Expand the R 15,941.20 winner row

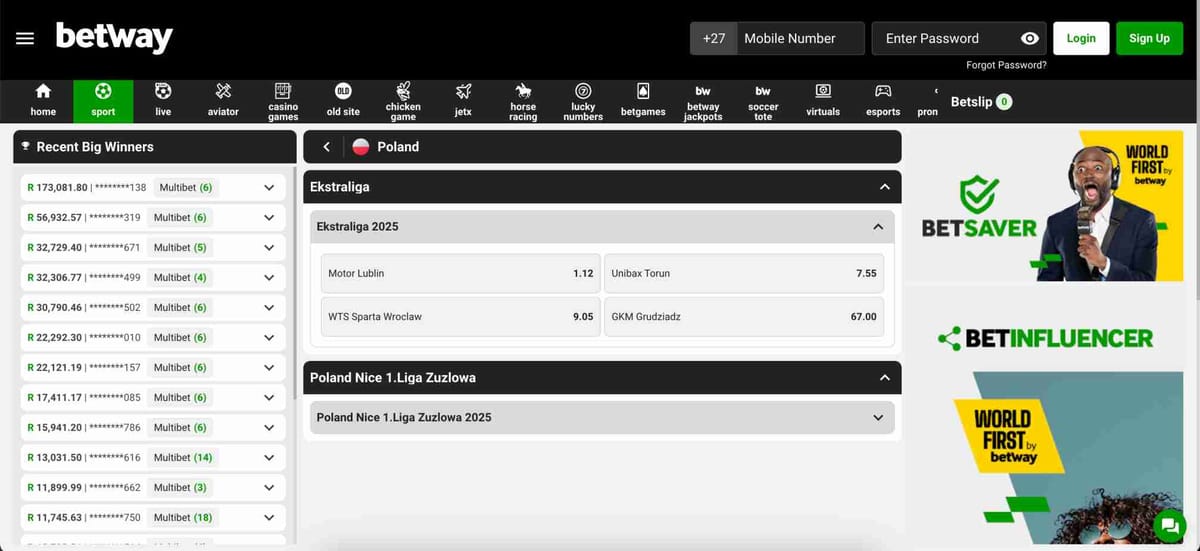point(269,427)
